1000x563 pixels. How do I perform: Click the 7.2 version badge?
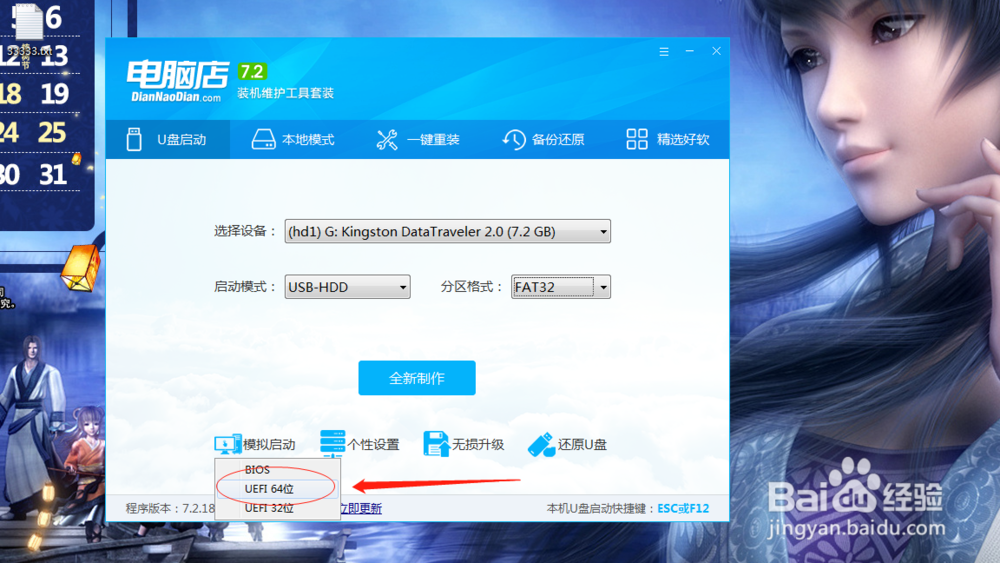point(252,71)
